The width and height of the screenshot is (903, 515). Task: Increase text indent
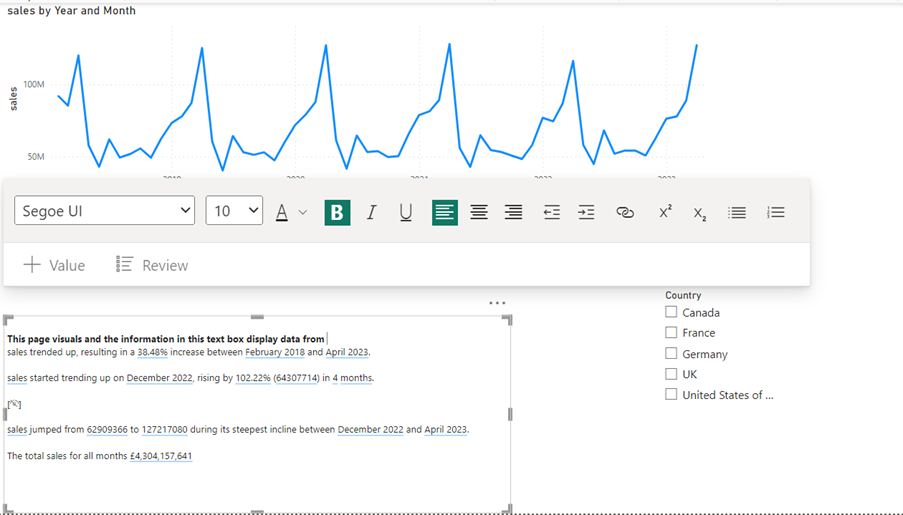(586, 212)
